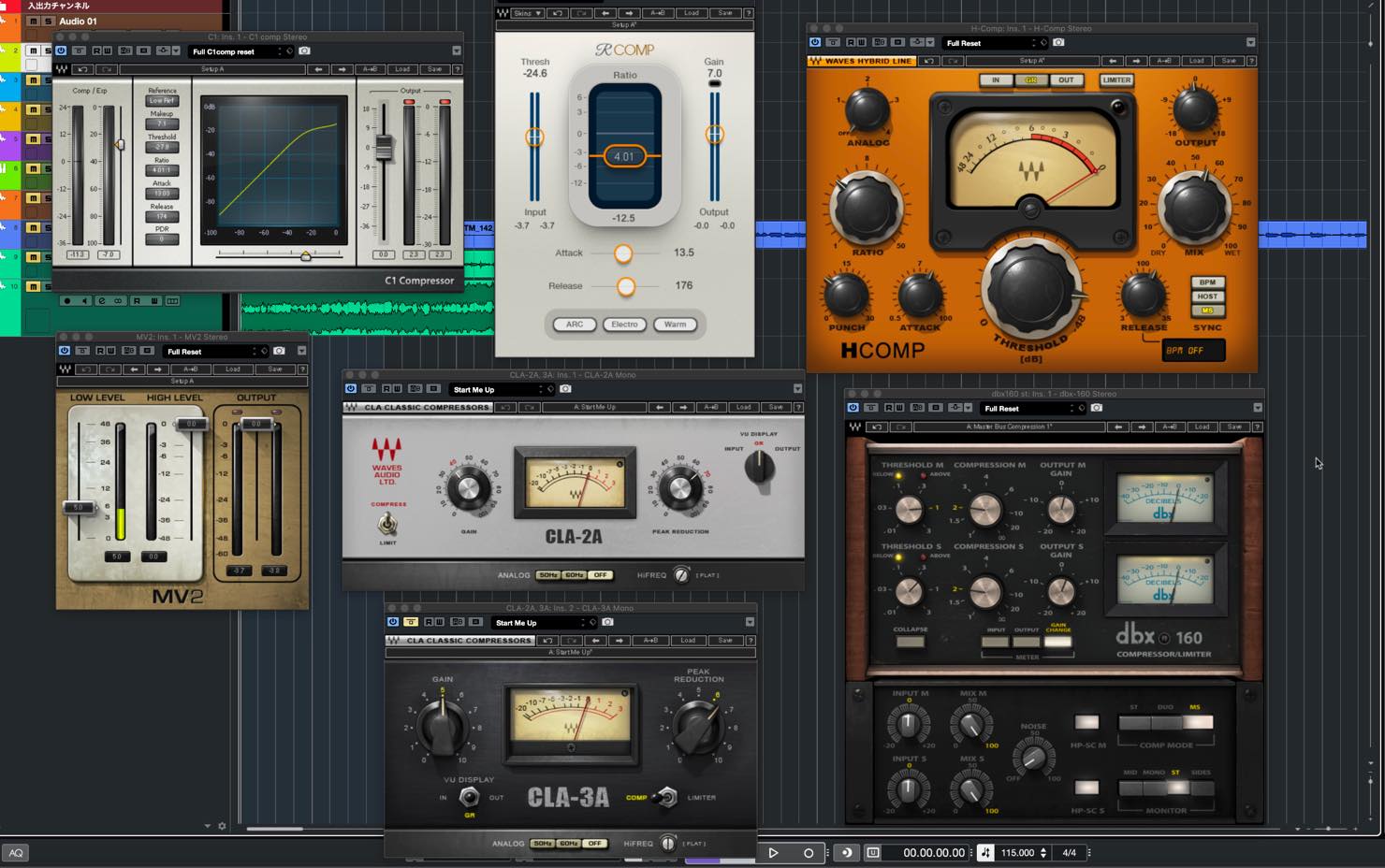The width and height of the screenshot is (1385, 868).
Task: Click Load button in CLA-2A window
Action: pos(743,408)
